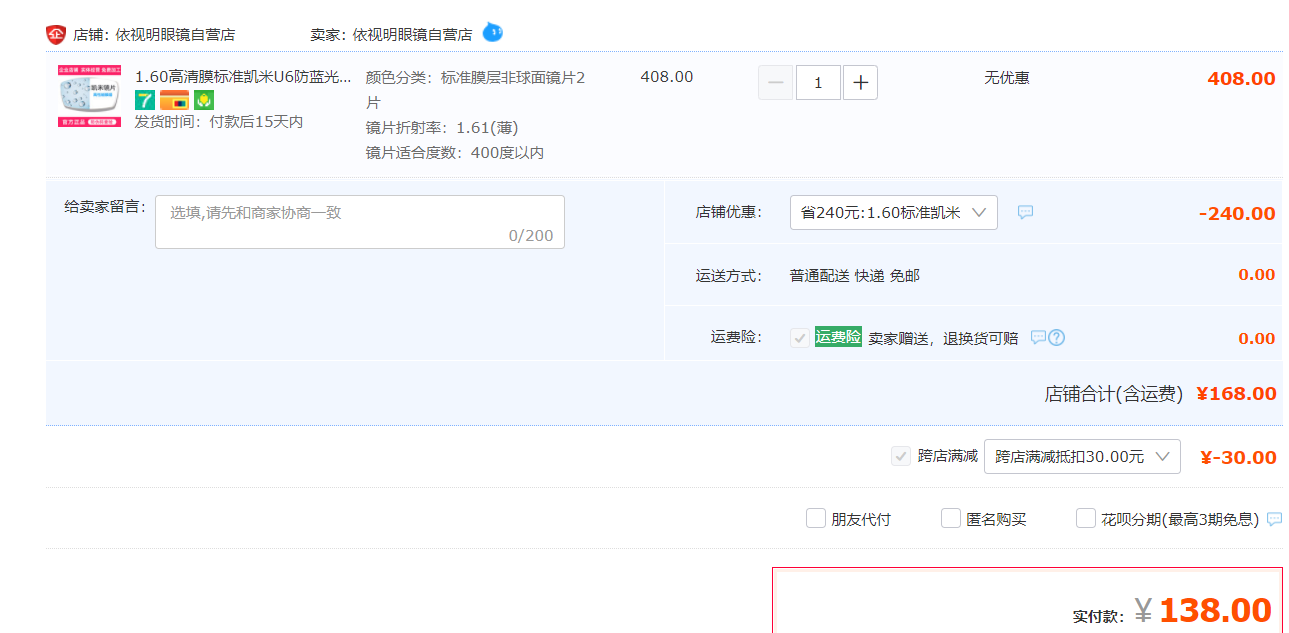Toggle the 跨店满减 checkbox
The height and width of the screenshot is (633, 1289).
click(901, 456)
